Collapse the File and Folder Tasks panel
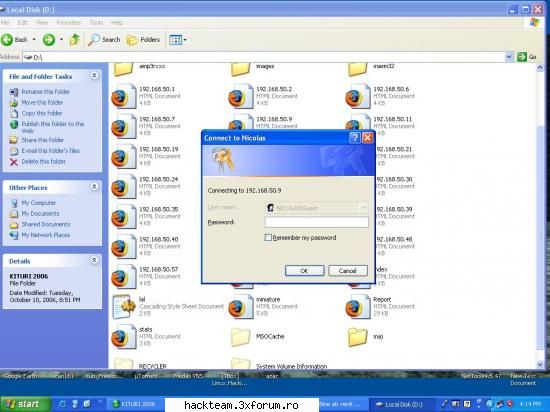Viewport: 550px width, 412px height. [x=94, y=75]
